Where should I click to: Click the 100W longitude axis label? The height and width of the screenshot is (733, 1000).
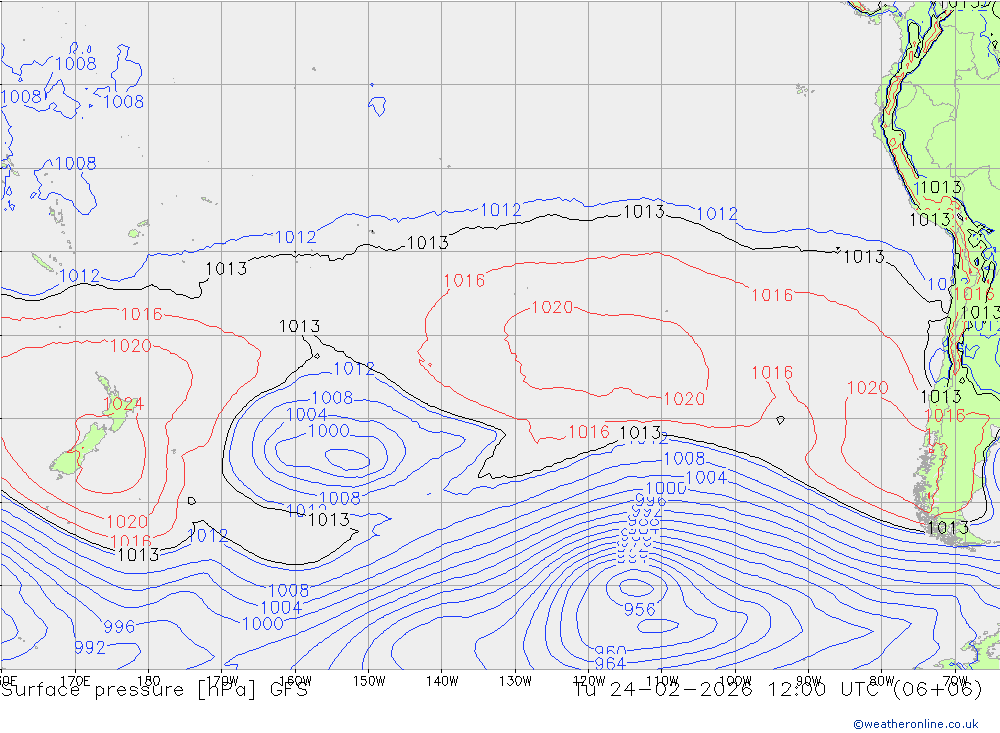735,681
